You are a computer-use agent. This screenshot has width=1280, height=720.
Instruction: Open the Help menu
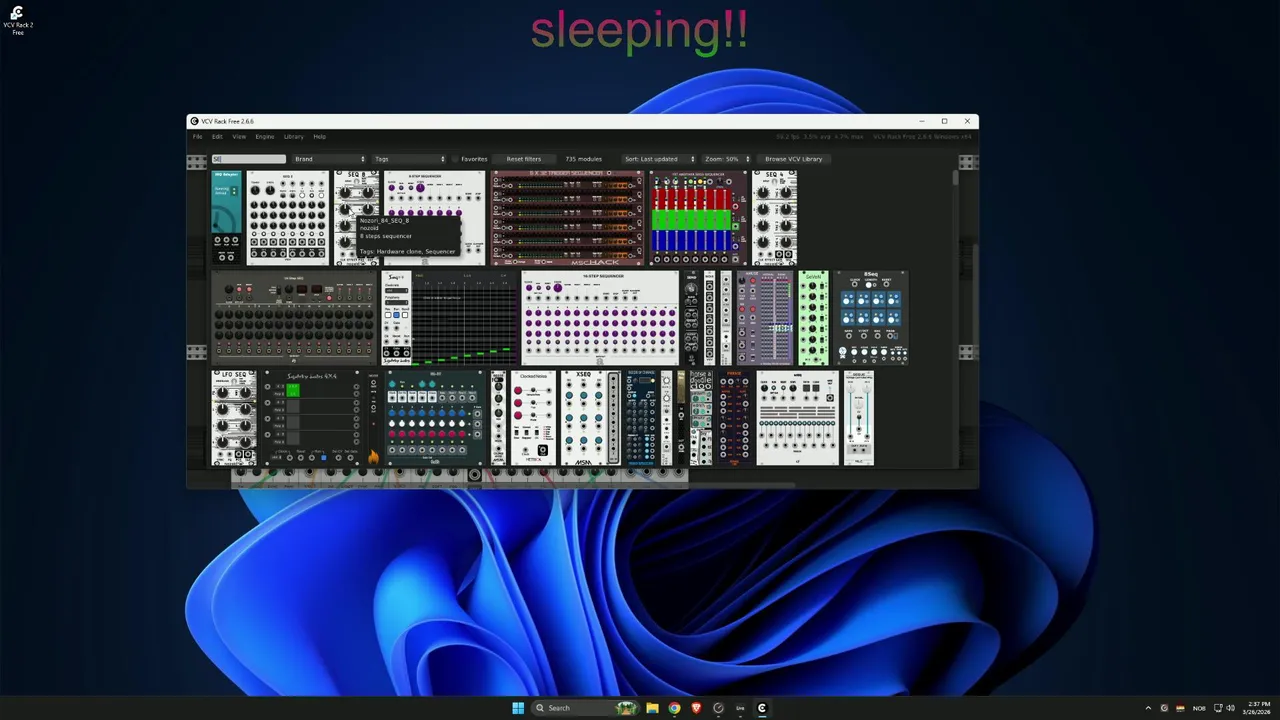pyautogui.click(x=319, y=136)
